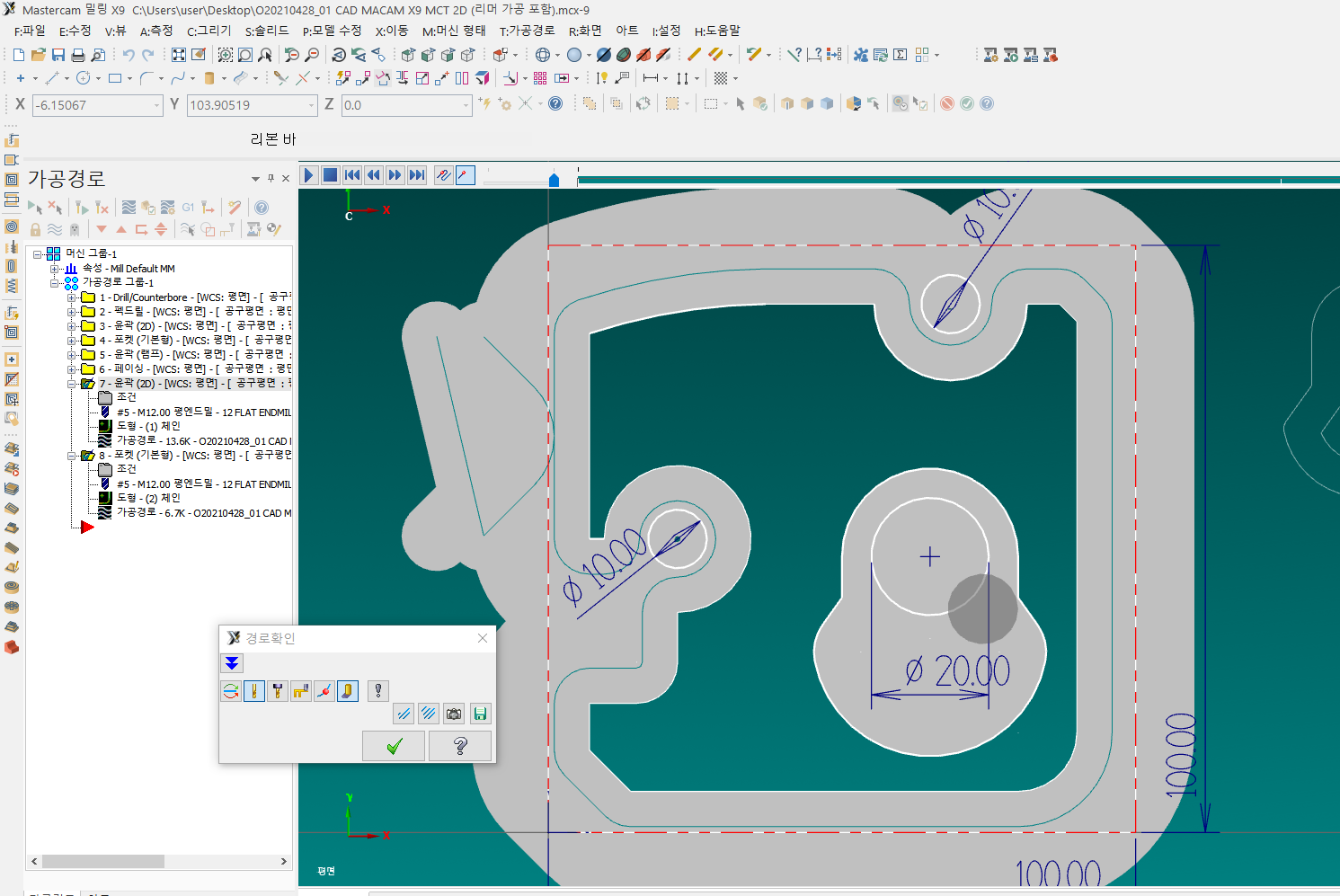Click the Select all operations icon
1340x896 pixels.
(x=35, y=207)
